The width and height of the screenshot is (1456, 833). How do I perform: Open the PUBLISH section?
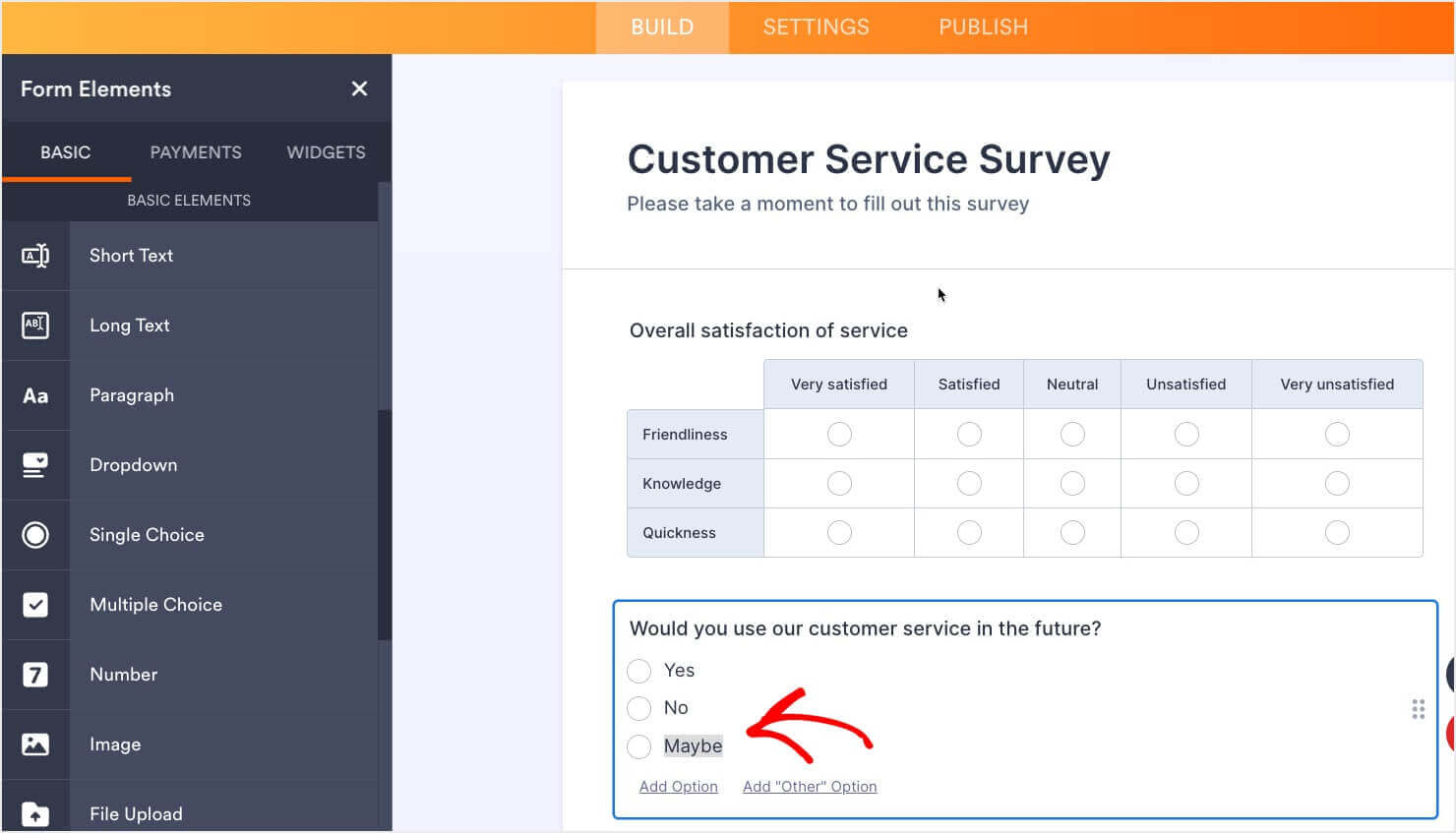[983, 27]
